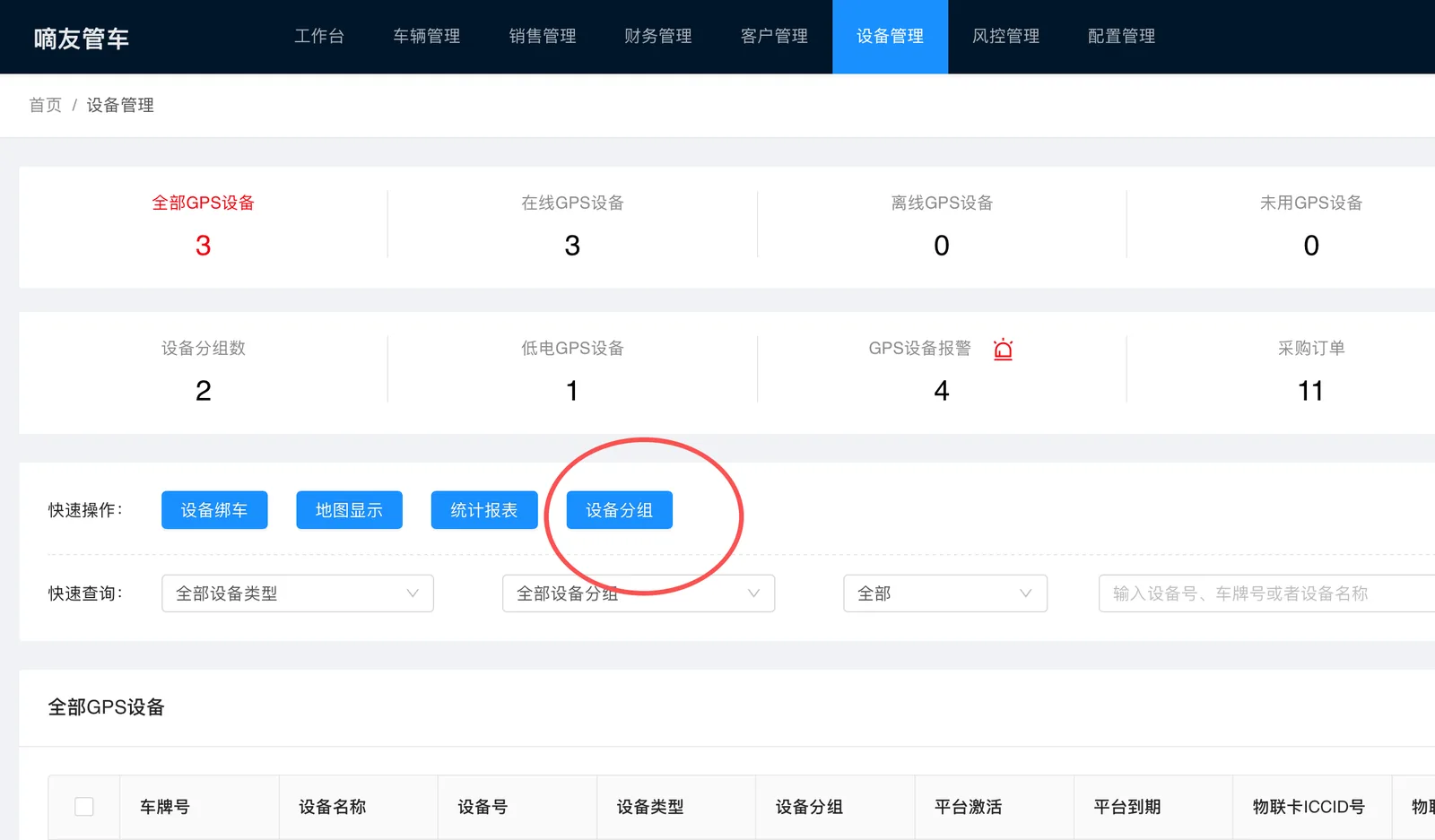Focus the device number search input
This screenshot has width=1435, height=840.
point(1266,593)
